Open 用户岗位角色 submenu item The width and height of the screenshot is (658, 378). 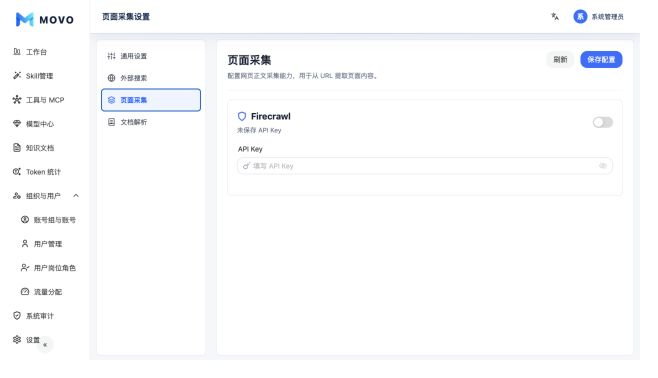[x=48, y=268]
